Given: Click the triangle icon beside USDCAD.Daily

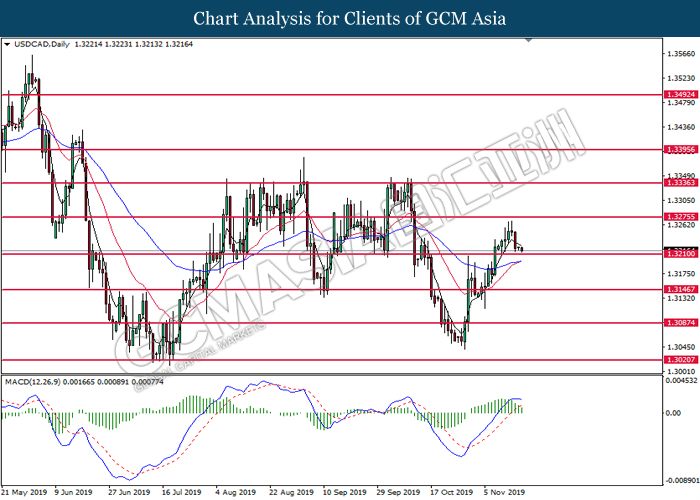Looking at the screenshot, I should [x=9, y=46].
